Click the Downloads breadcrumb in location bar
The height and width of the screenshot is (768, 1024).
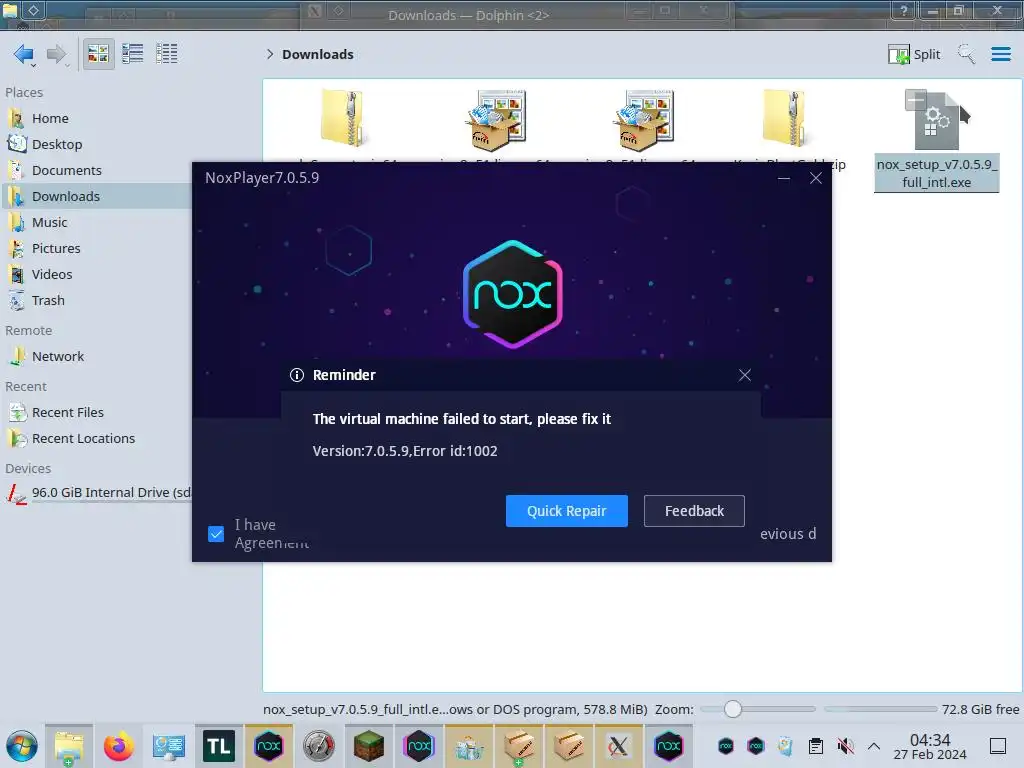318,54
